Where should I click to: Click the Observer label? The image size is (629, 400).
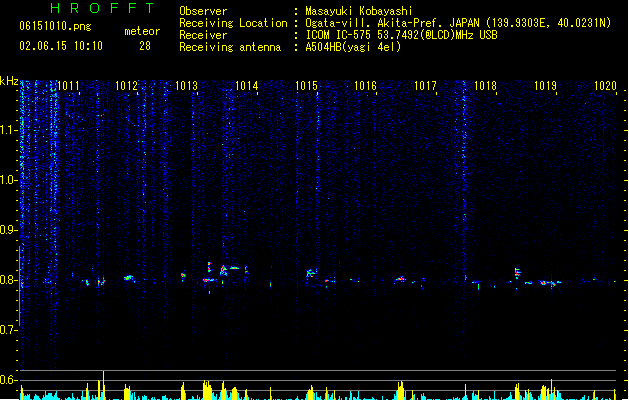(203, 11)
